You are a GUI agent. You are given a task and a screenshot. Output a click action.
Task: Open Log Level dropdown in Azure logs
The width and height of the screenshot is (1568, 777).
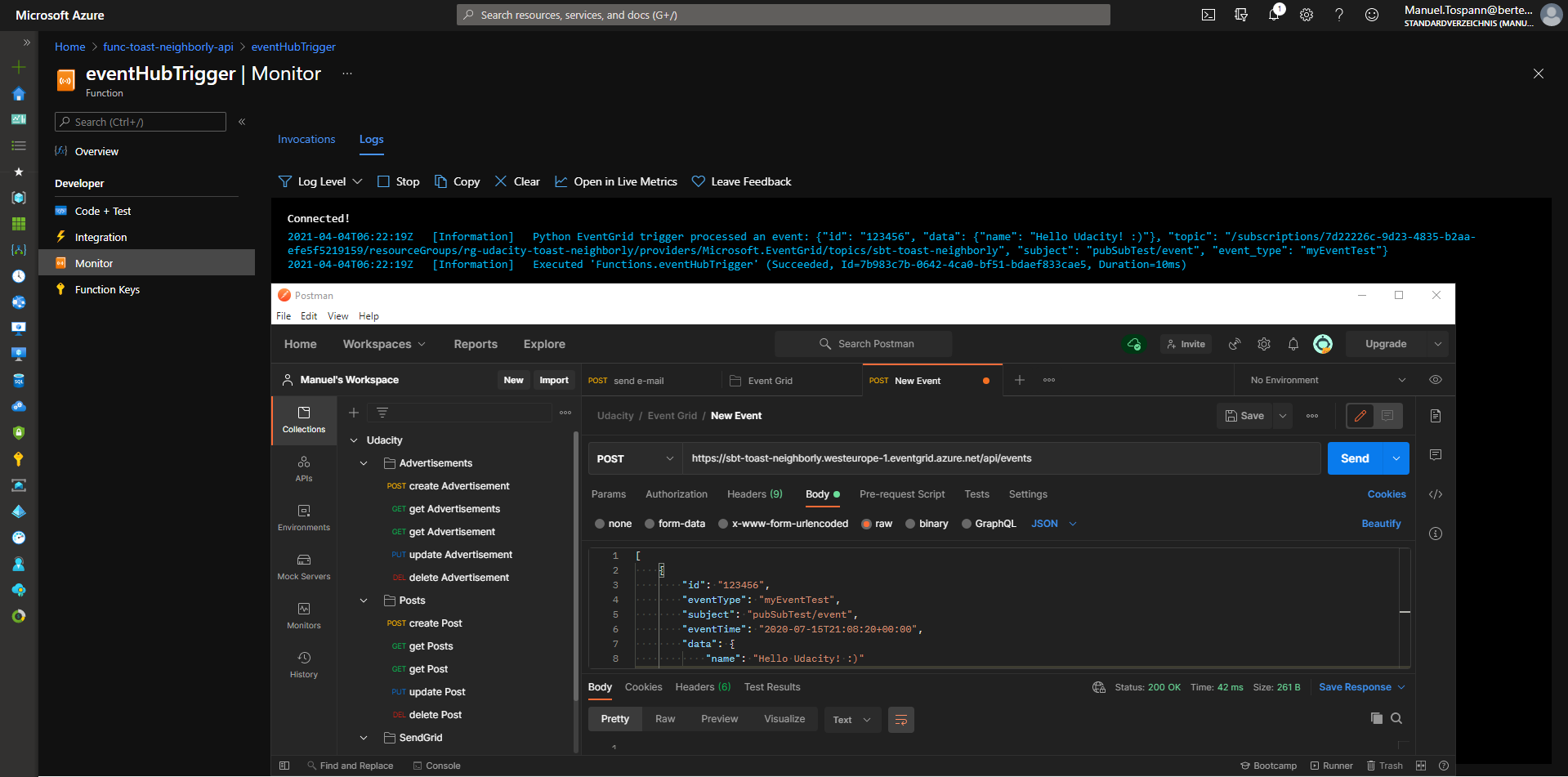[x=320, y=181]
